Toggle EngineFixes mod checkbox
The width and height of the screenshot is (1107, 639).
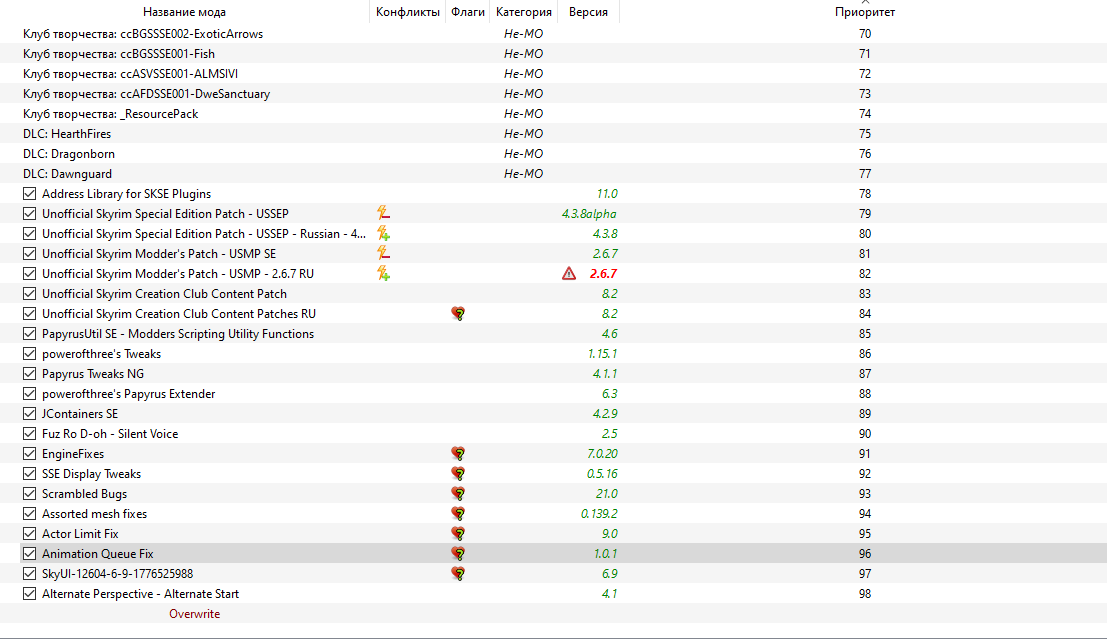[x=29, y=453]
